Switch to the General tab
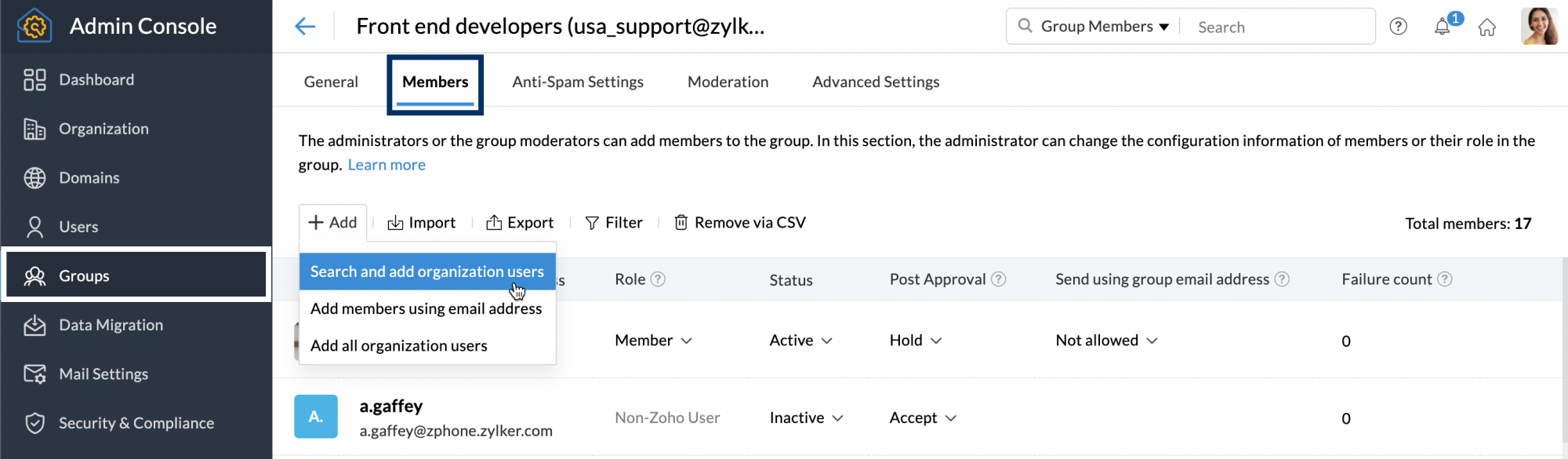The image size is (1568, 459). (331, 82)
